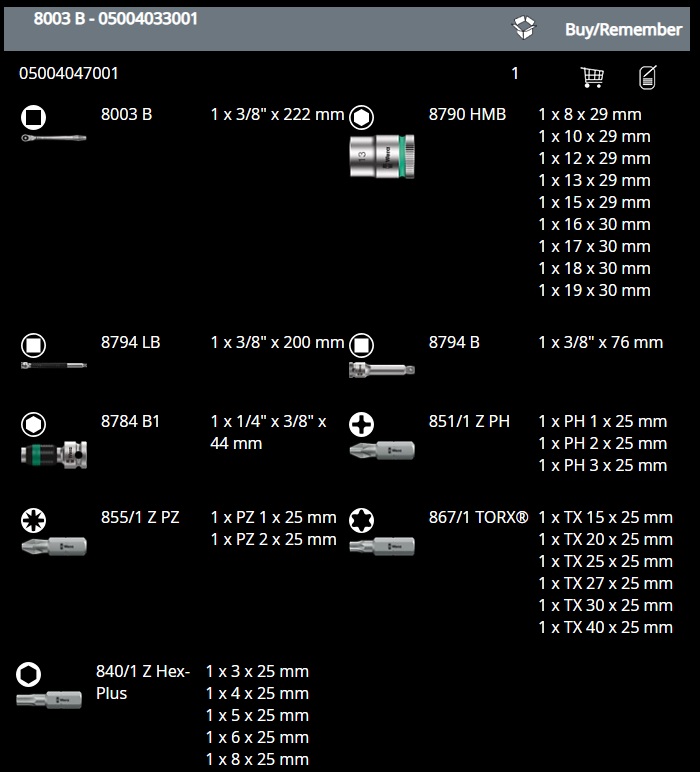Viewport: 700px width, 772px height.
Task: Open the 867/1 TORX bit image
Action: coord(382,546)
